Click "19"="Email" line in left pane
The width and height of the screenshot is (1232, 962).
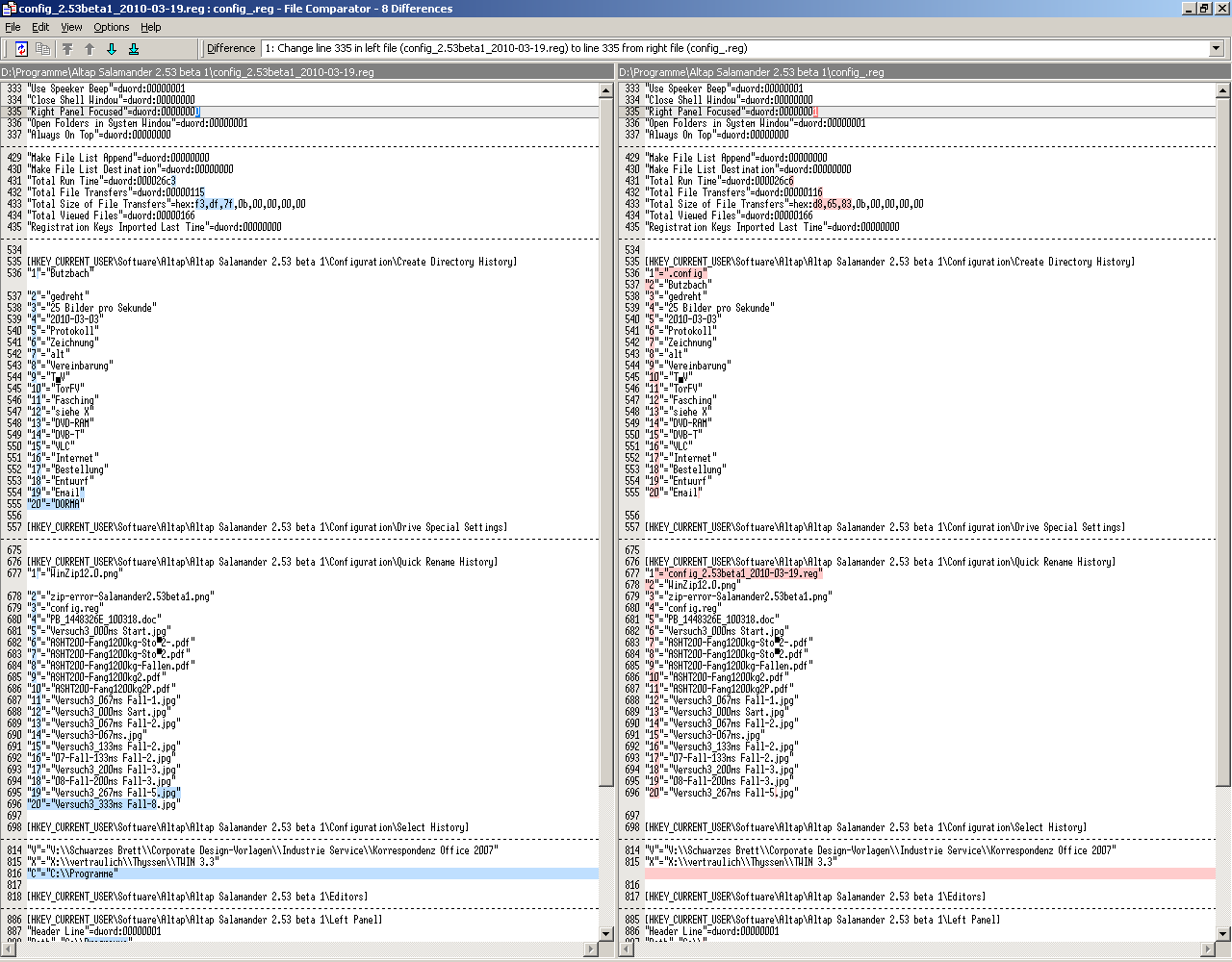[x=56, y=493]
